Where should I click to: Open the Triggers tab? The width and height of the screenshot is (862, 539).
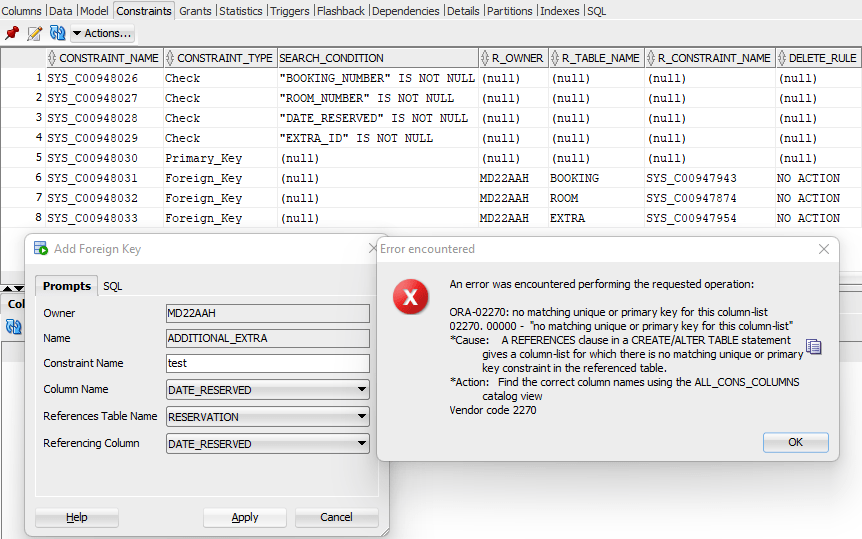(x=290, y=11)
